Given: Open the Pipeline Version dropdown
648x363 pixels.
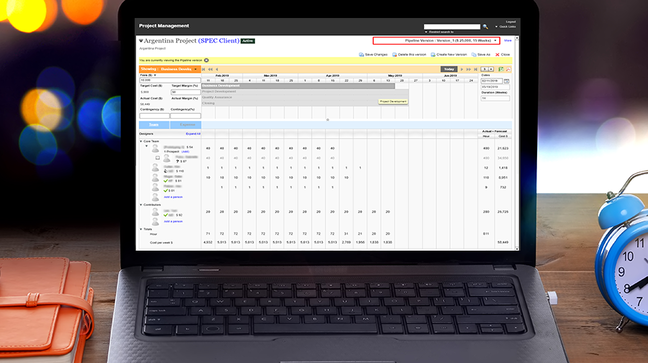Looking at the screenshot, I should point(436,41).
